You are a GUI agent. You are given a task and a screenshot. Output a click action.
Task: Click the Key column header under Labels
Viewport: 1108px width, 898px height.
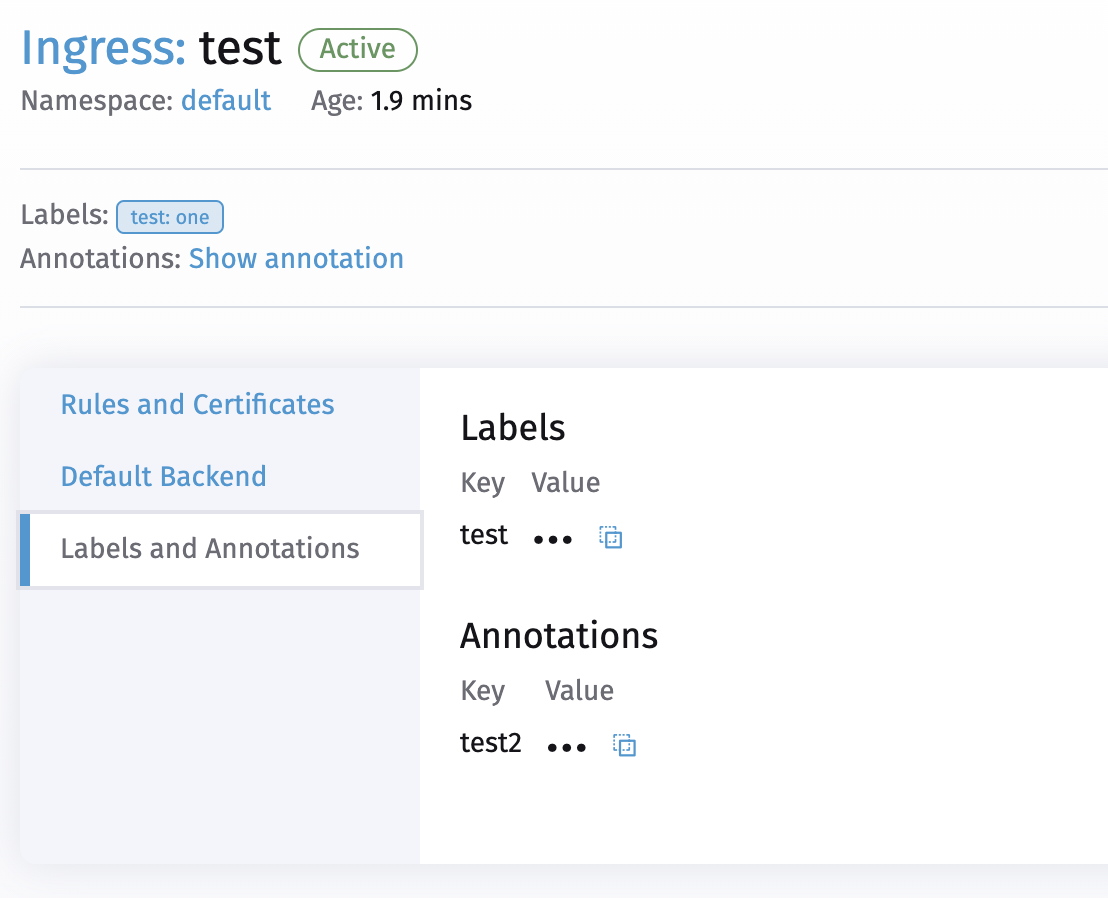(x=483, y=482)
